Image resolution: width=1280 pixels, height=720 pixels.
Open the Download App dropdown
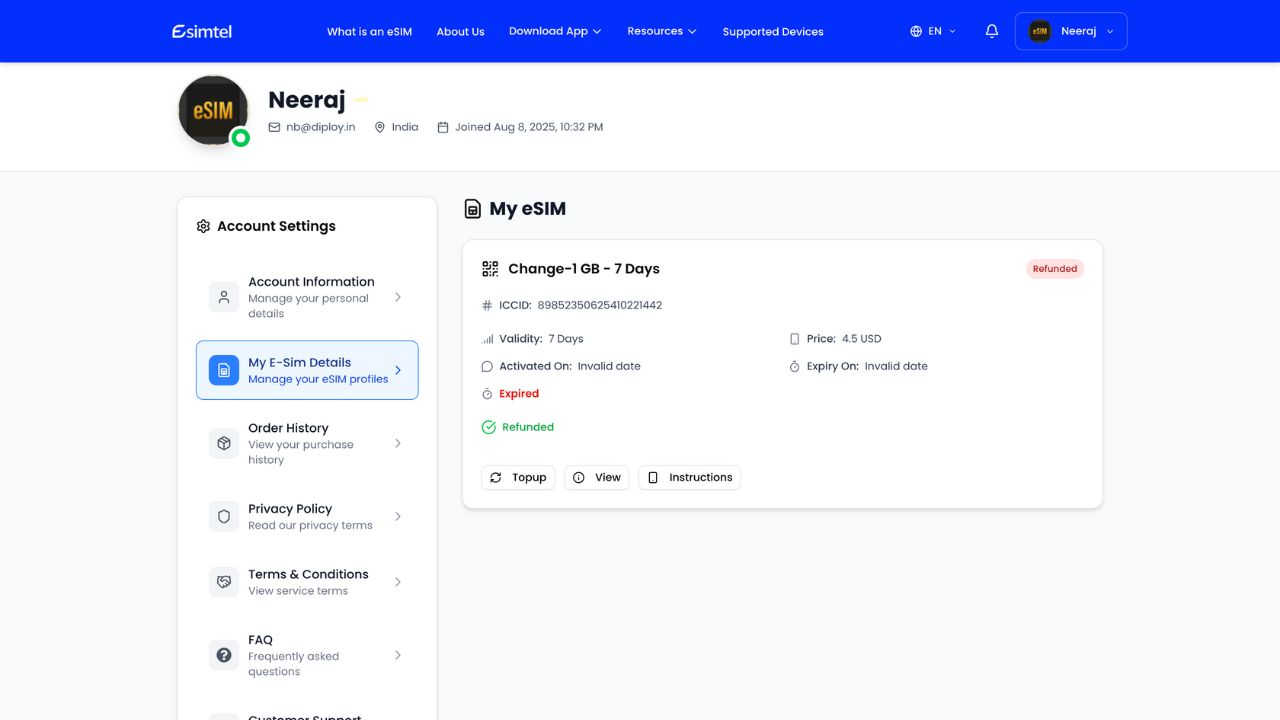tap(555, 31)
